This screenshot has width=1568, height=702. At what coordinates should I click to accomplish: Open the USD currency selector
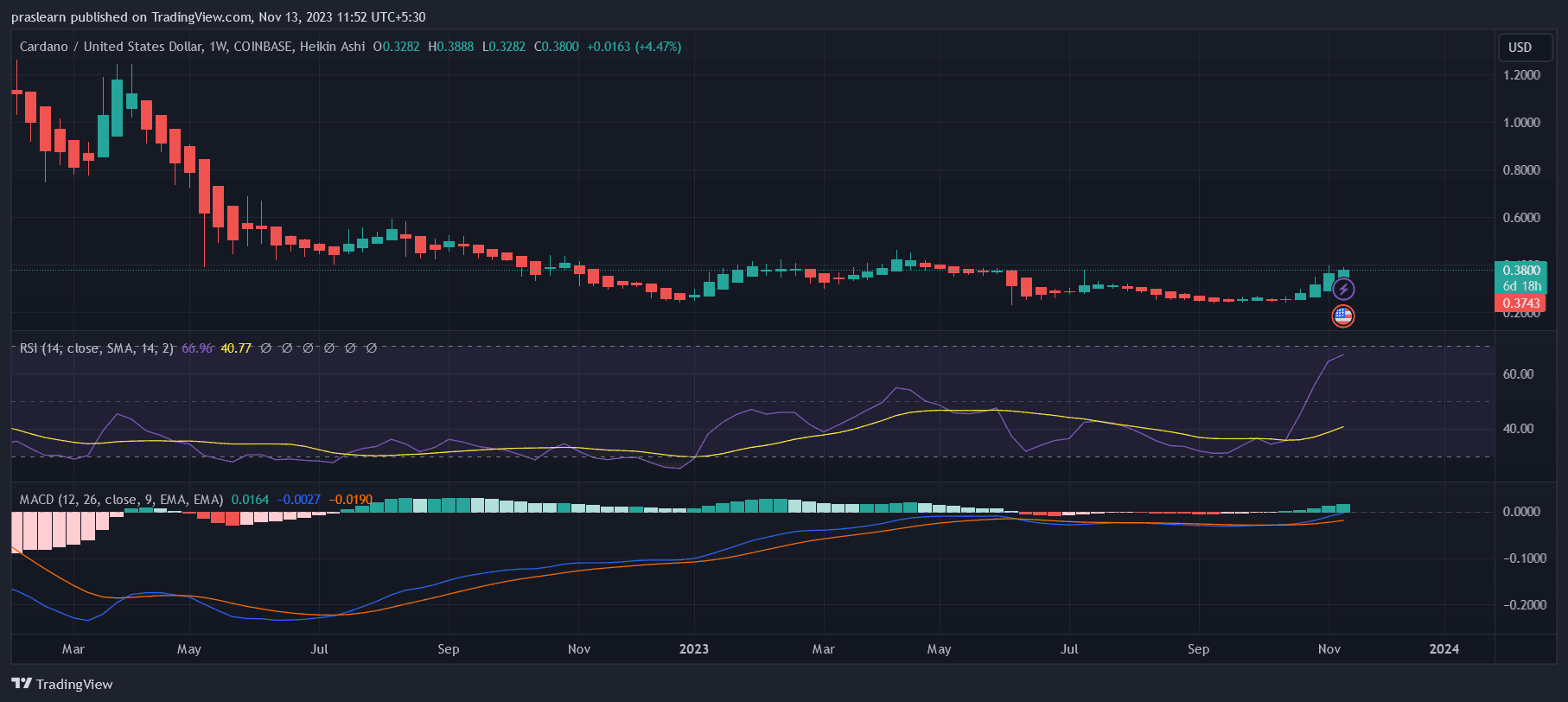1520,48
